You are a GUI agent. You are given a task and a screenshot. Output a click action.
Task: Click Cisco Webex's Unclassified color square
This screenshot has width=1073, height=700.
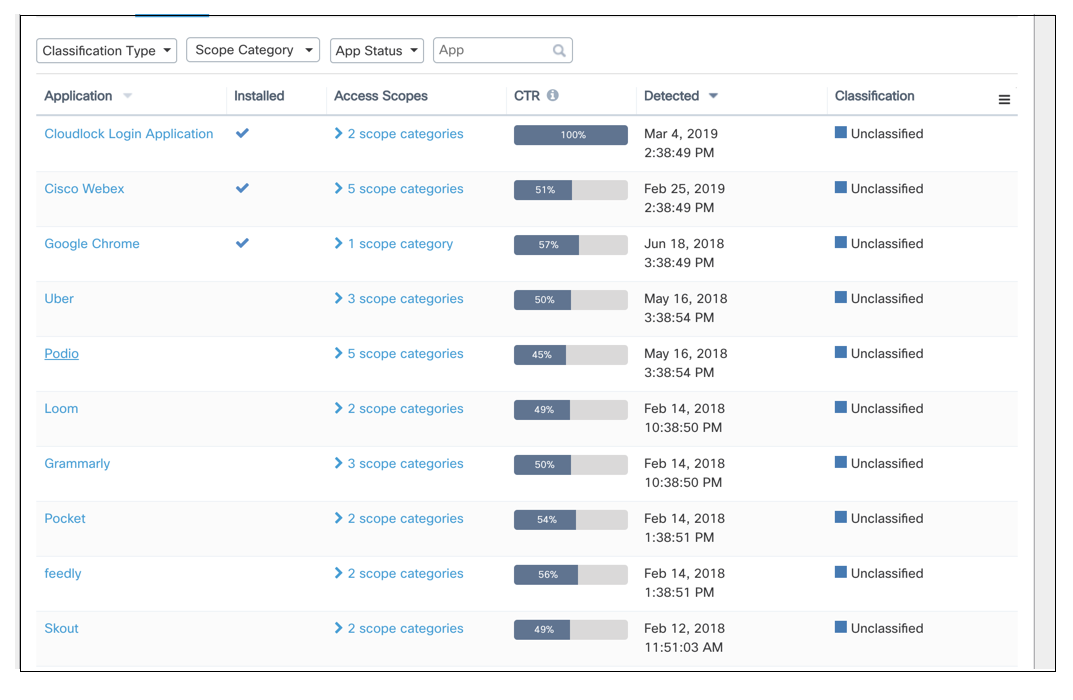pos(841,187)
